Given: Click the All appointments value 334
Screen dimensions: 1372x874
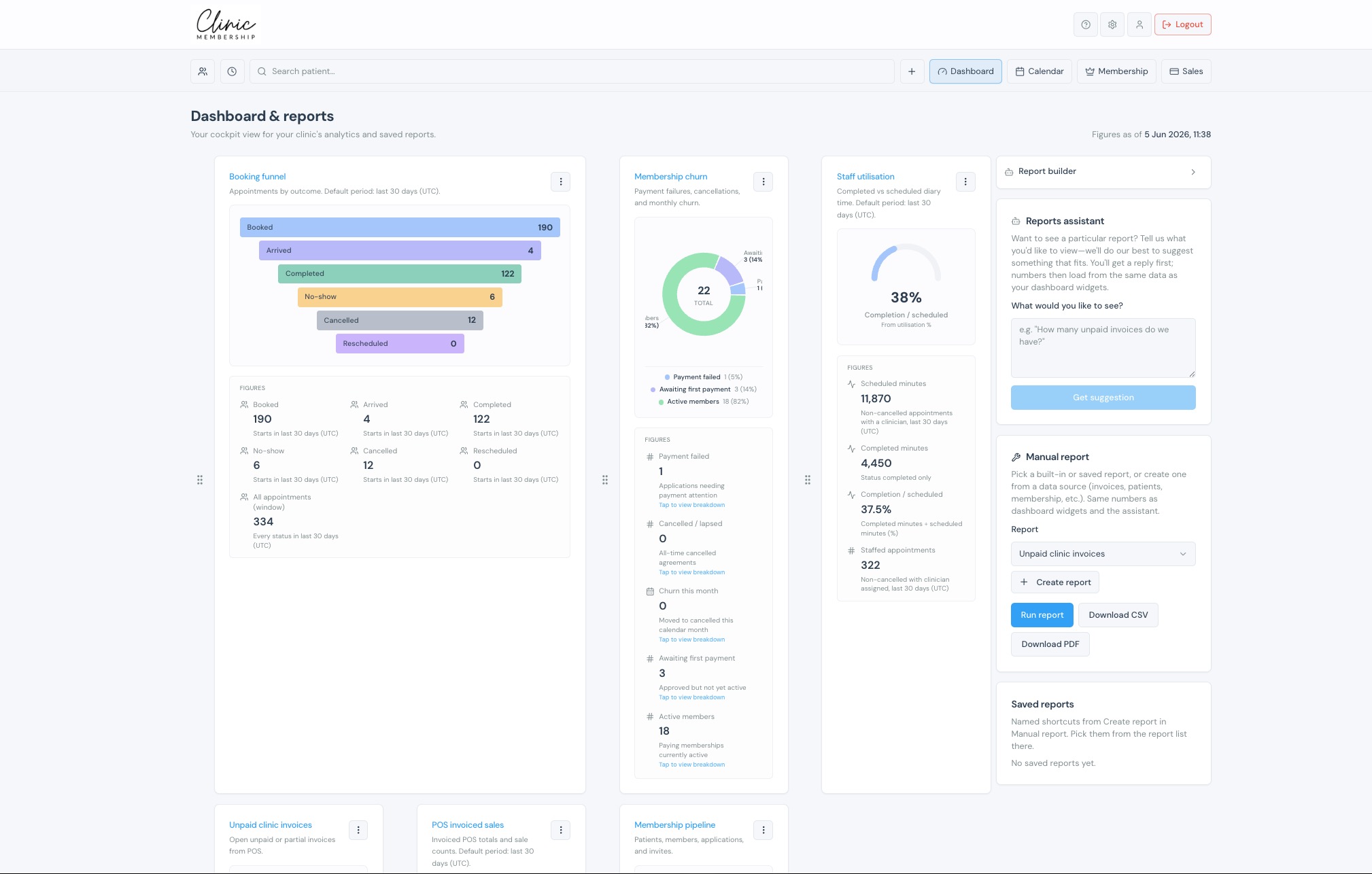Looking at the screenshot, I should pos(263,522).
